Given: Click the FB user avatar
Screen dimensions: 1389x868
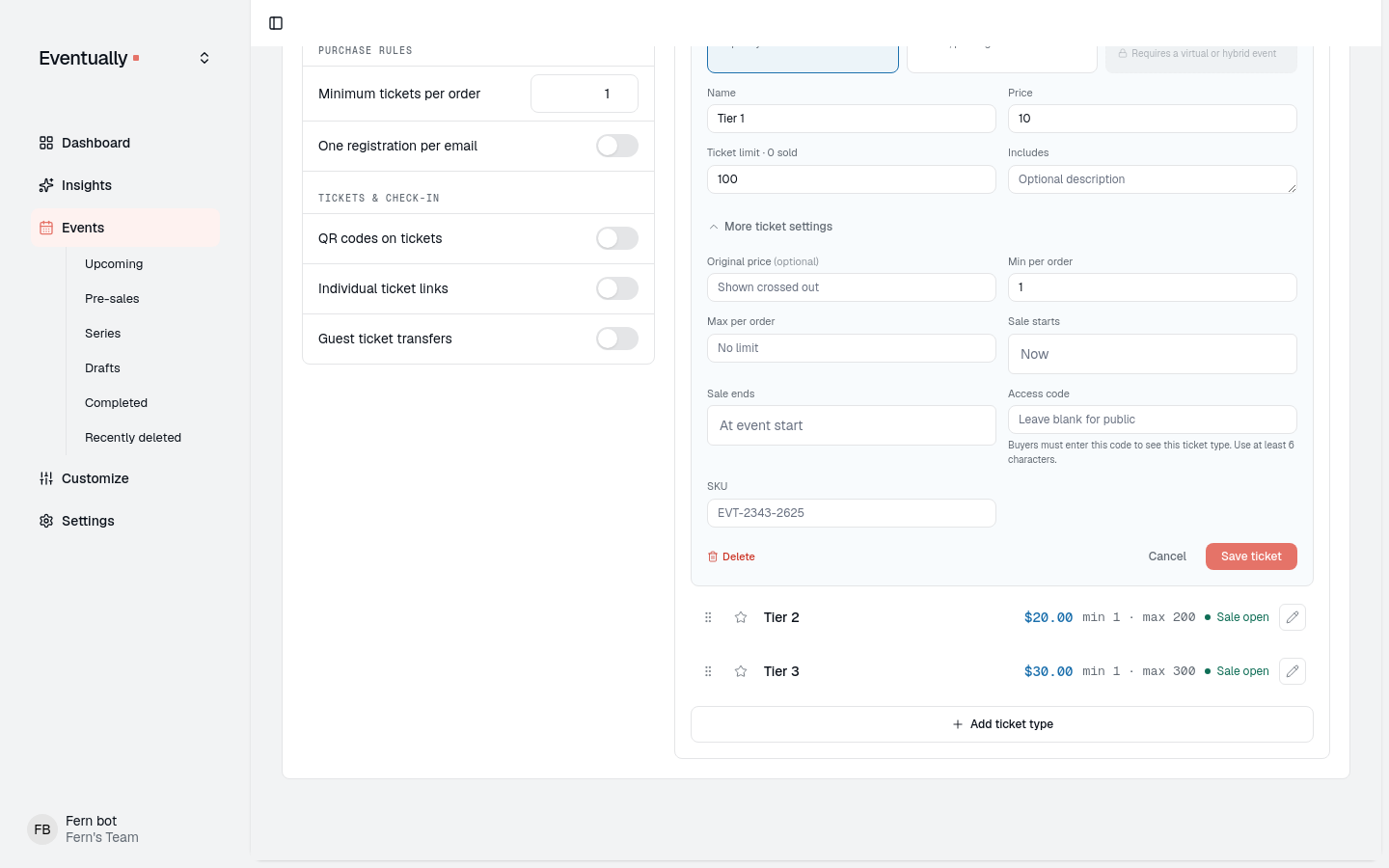Looking at the screenshot, I should tap(42, 829).
